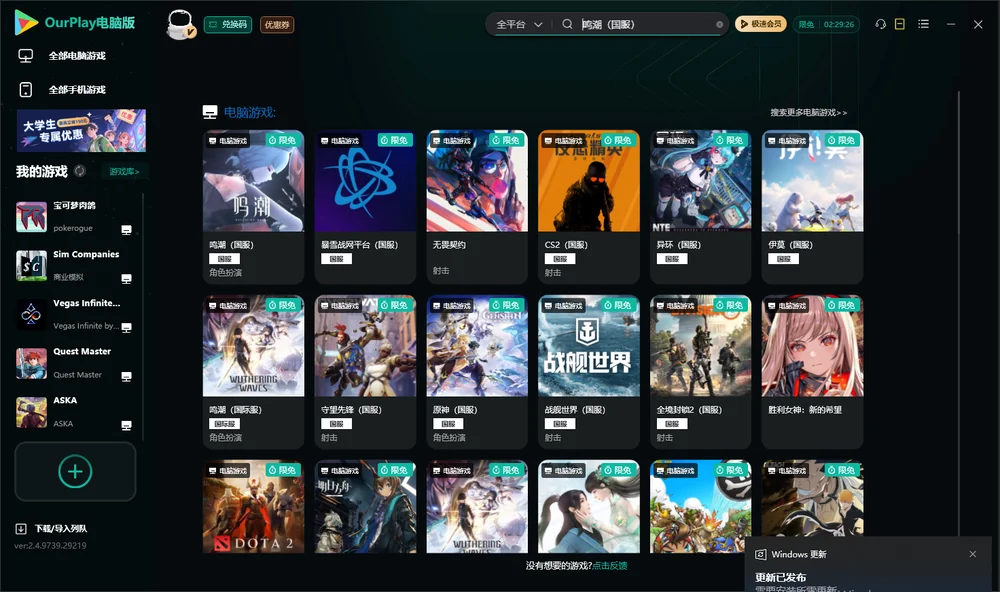
Task: Open customer support headset icon
Action: [881, 24]
